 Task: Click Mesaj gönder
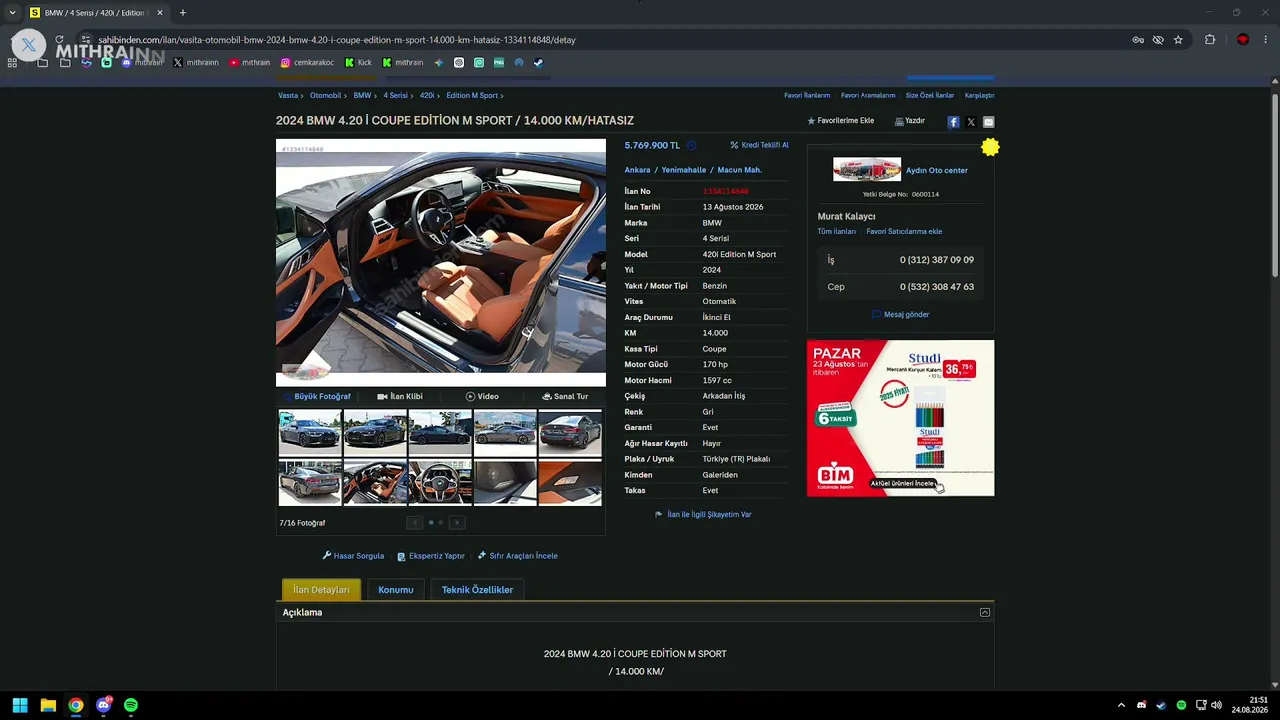[901, 314]
